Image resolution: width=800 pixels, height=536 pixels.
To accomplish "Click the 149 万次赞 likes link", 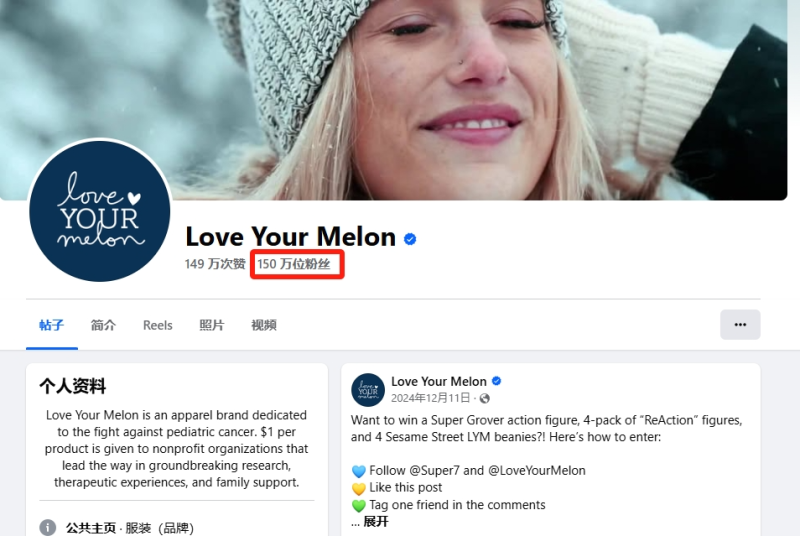I will pos(215,264).
